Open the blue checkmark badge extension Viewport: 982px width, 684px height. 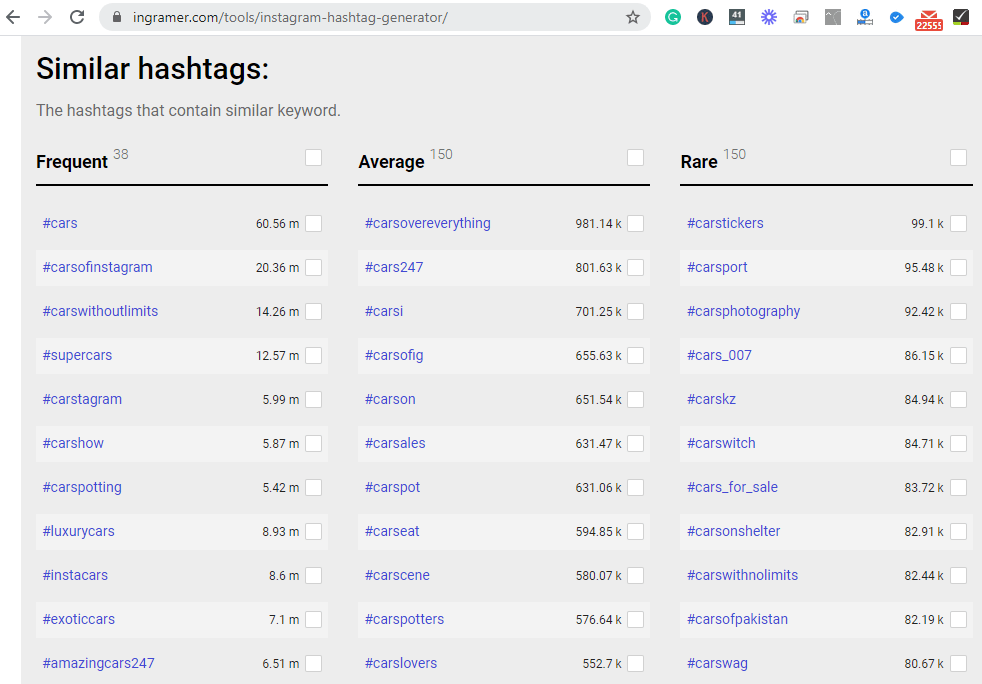pyautogui.click(x=897, y=17)
